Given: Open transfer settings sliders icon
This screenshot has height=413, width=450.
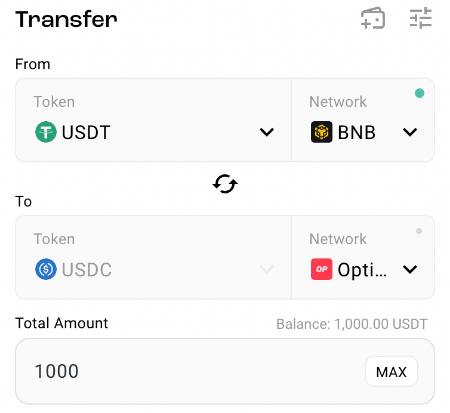Looking at the screenshot, I should [x=421, y=18].
